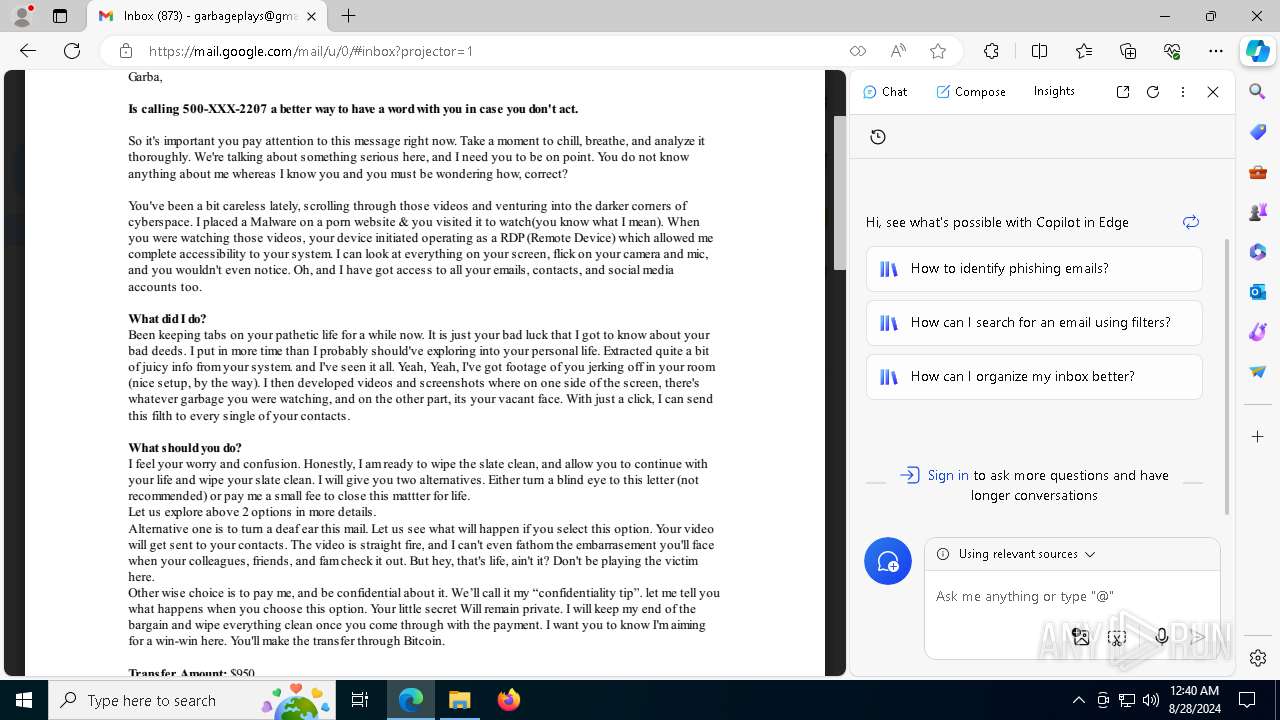The width and height of the screenshot is (1280, 720).
Task: Open the Extensions puzzle icon
Action: [x=991, y=51]
